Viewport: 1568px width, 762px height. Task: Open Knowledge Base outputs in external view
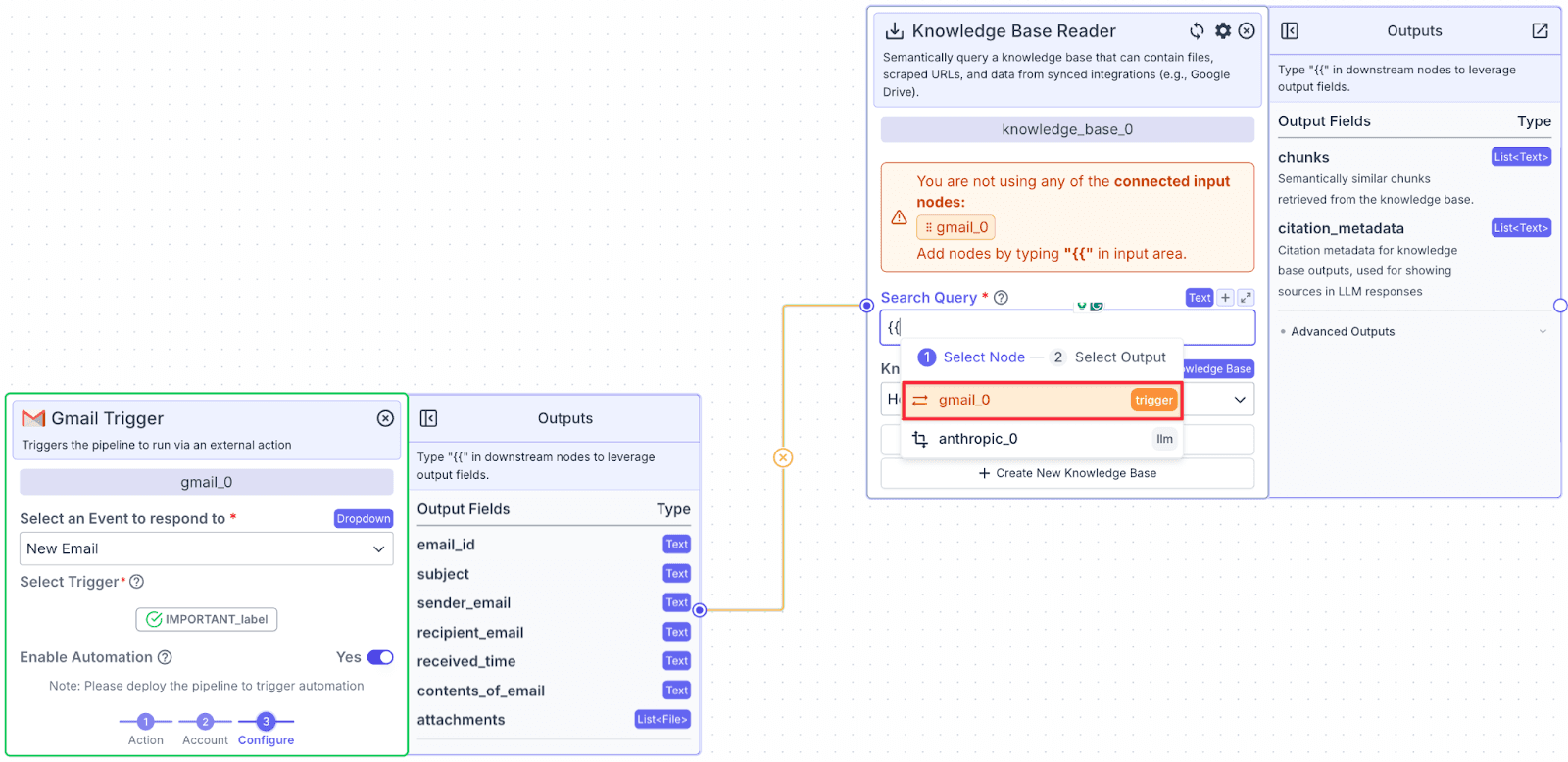click(x=1540, y=31)
